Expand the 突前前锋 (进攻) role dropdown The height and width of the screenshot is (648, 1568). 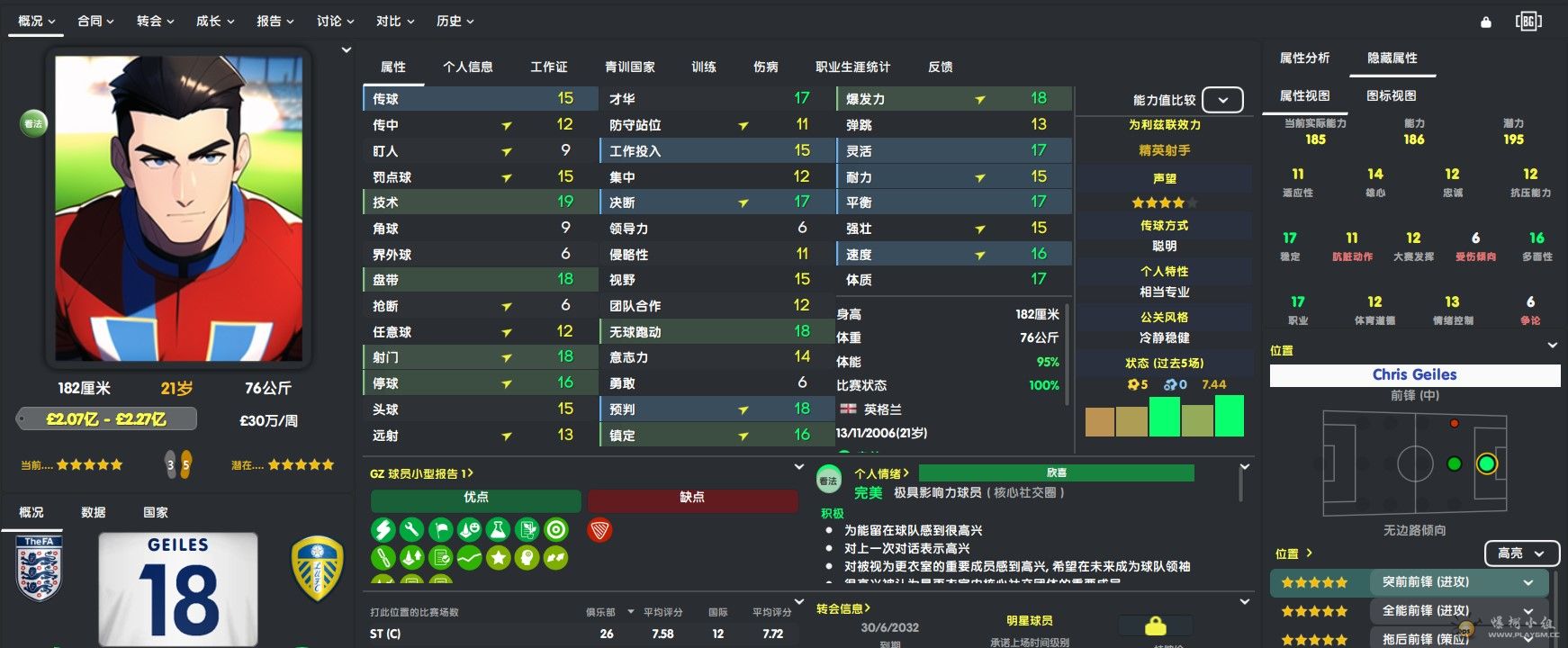point(1527,583)
